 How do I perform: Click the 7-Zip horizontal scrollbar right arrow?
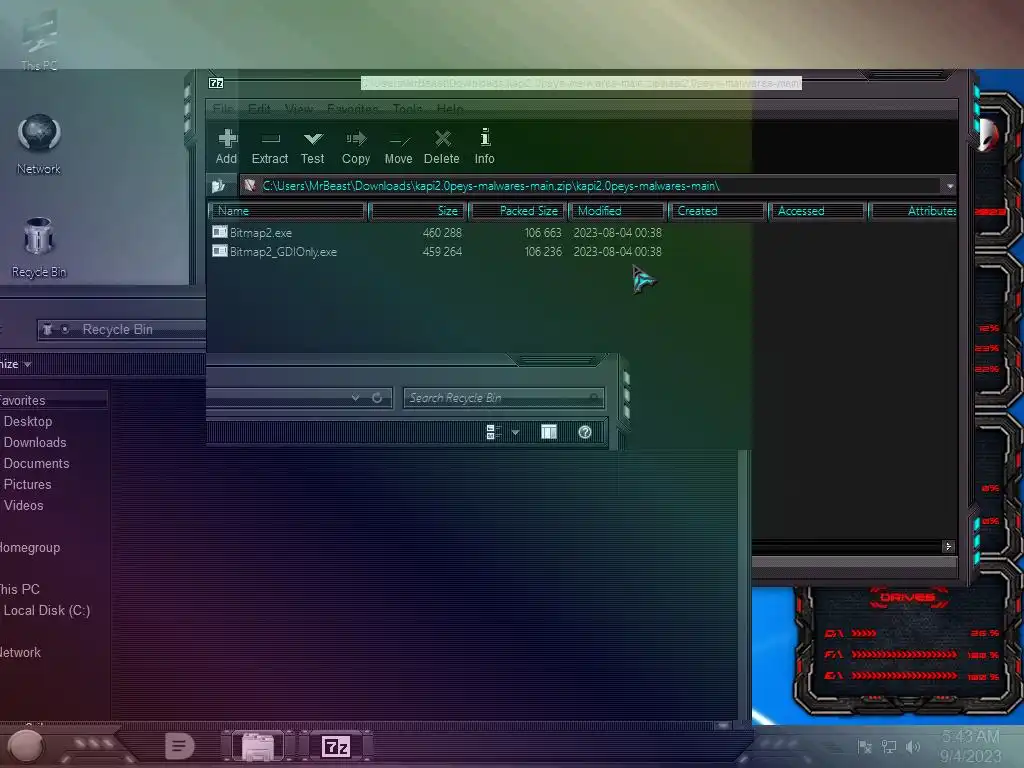(x=948, y=546)
